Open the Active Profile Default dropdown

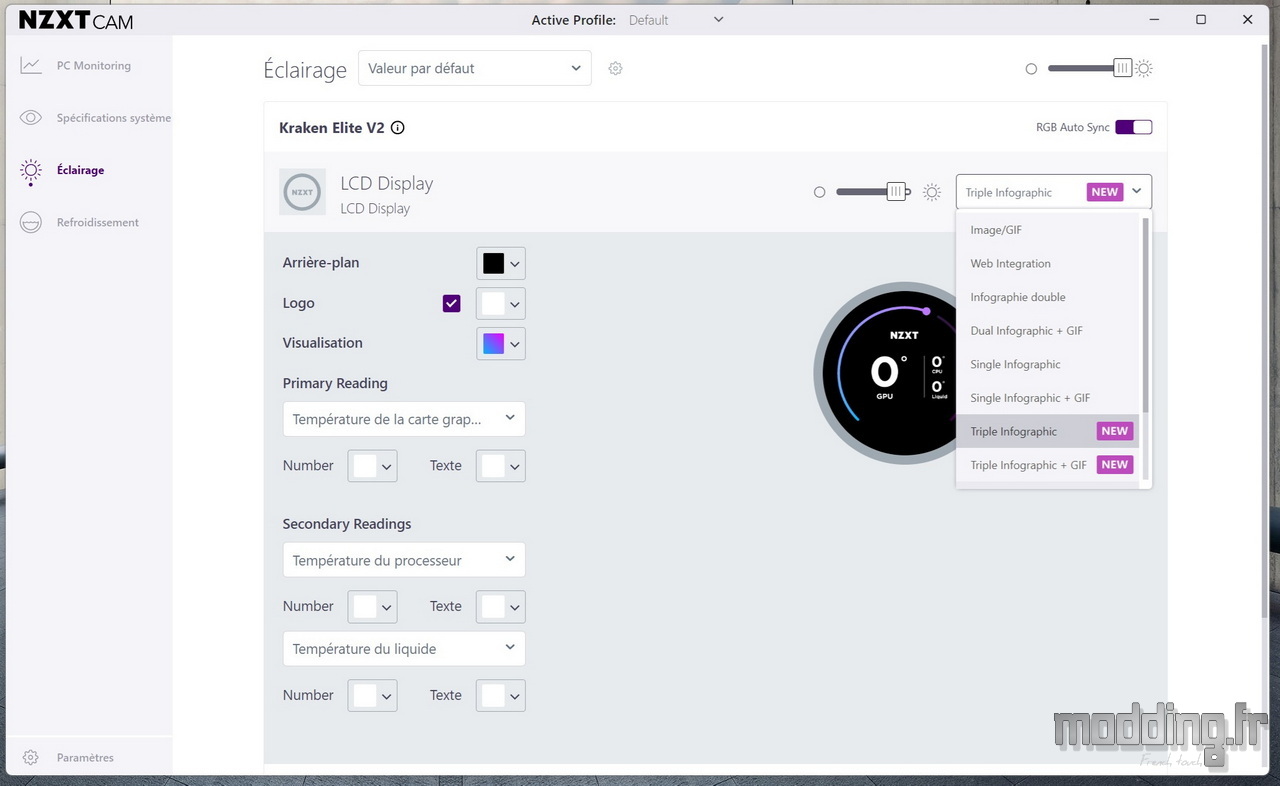pyautogui.click(x=676, y=20)
